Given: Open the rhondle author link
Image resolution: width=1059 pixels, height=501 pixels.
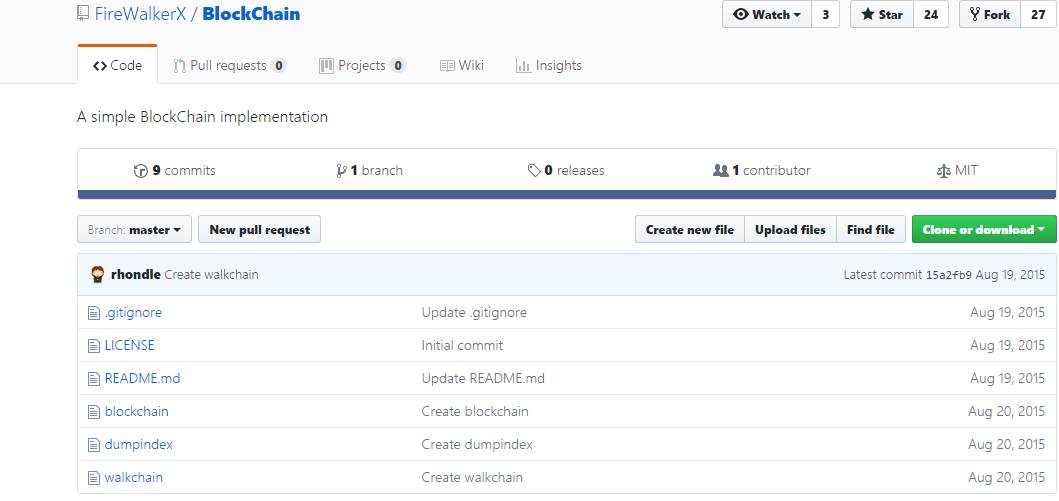Looking at the screenshot, I should tap(136, 275).
